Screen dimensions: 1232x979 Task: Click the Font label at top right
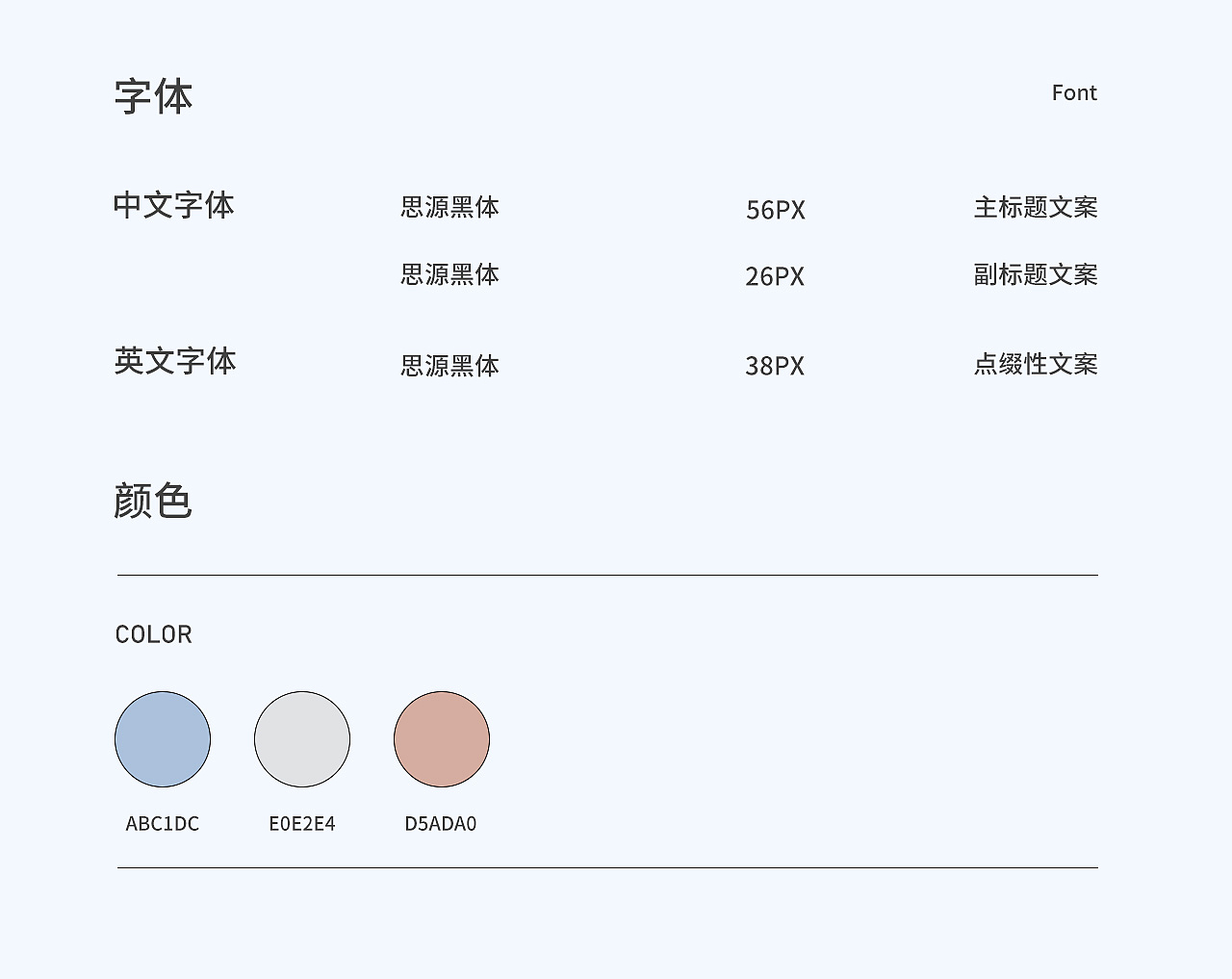[x=1074, y=93]
